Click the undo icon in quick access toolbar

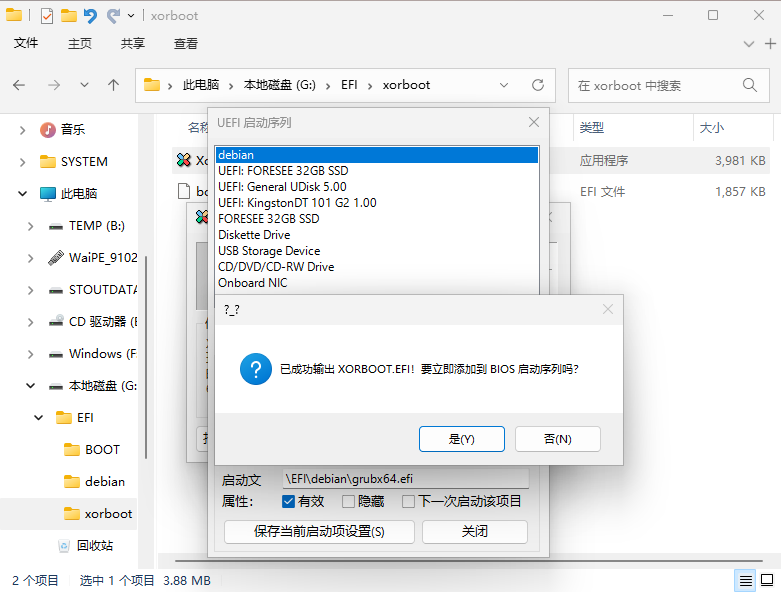point(90,16)
